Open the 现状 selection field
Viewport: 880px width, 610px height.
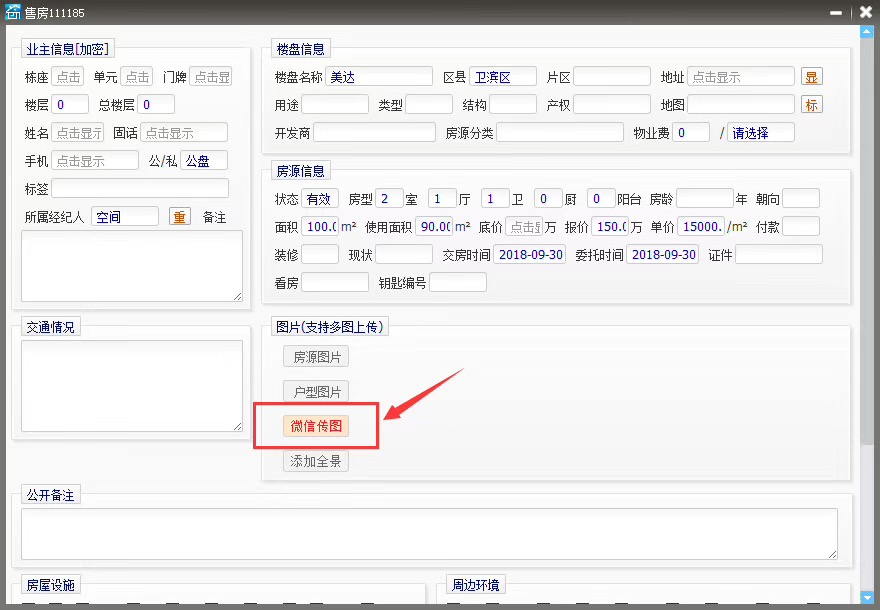404,255
